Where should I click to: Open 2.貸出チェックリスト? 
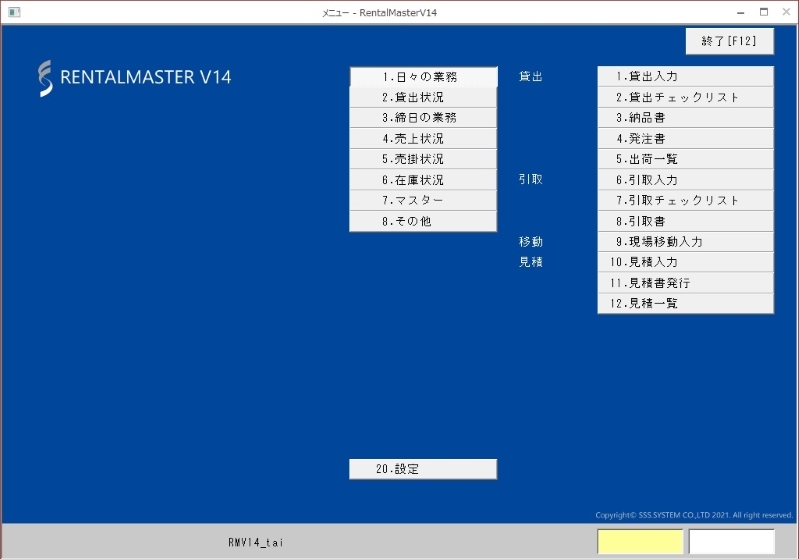(685, 98)
